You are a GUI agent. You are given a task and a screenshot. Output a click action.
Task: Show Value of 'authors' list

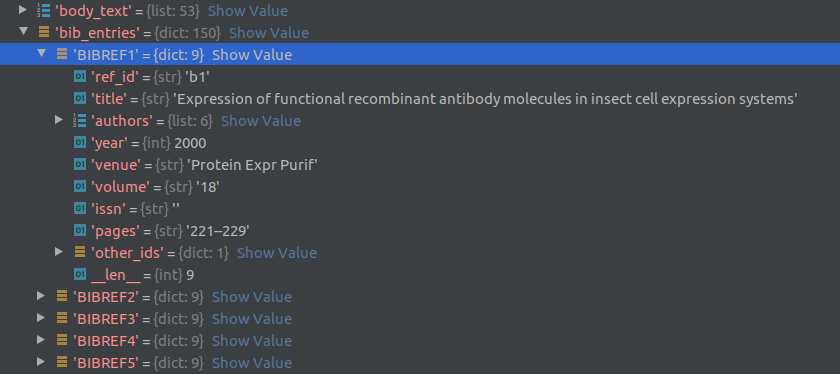[x=260, y=121]
